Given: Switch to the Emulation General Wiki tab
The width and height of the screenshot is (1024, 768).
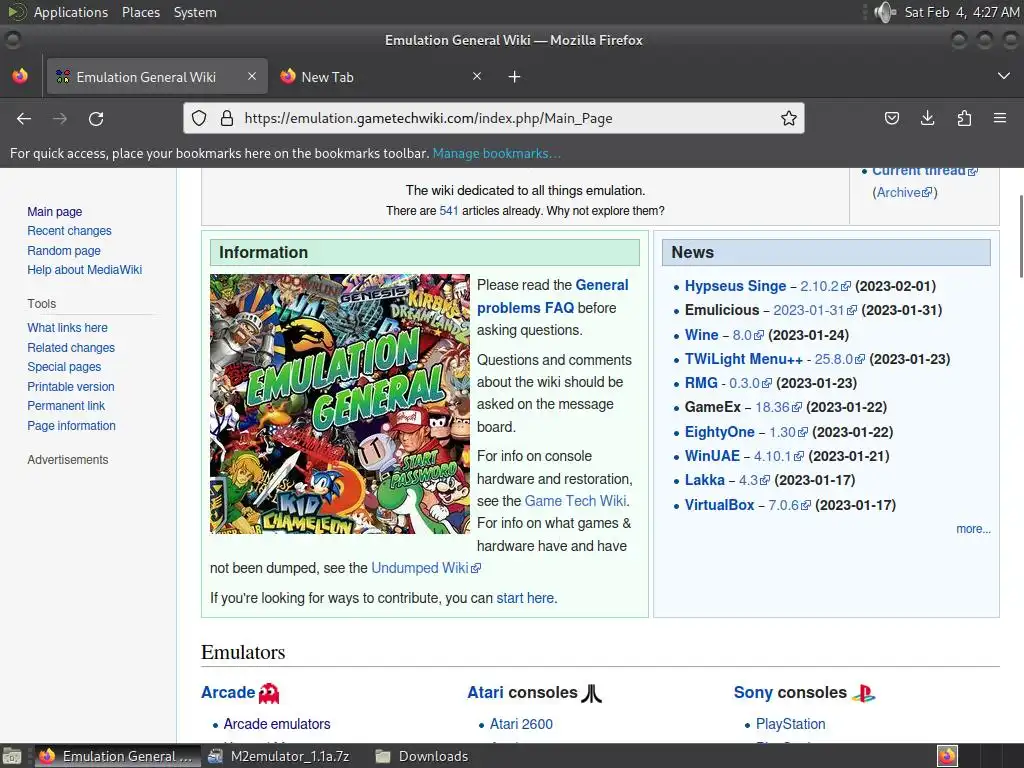Looking at the screenshot, I should [157, 76].
